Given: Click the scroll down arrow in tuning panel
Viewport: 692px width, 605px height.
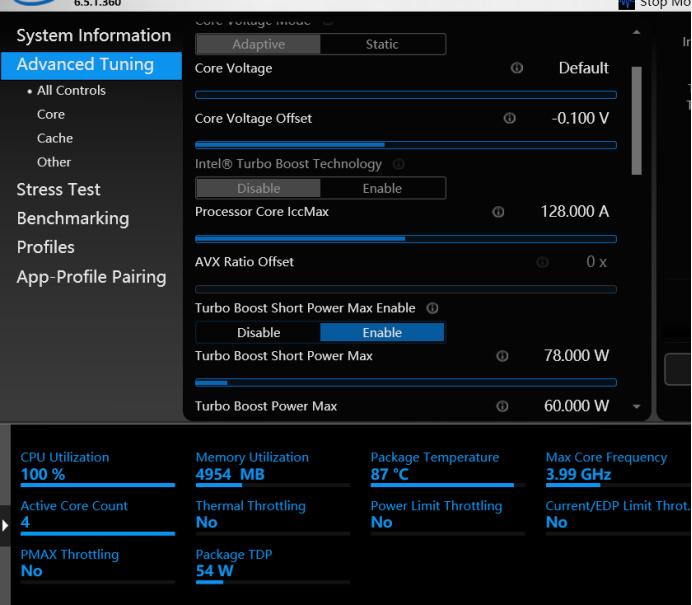Looking at the screenshot, I should [x=637, y=407].
